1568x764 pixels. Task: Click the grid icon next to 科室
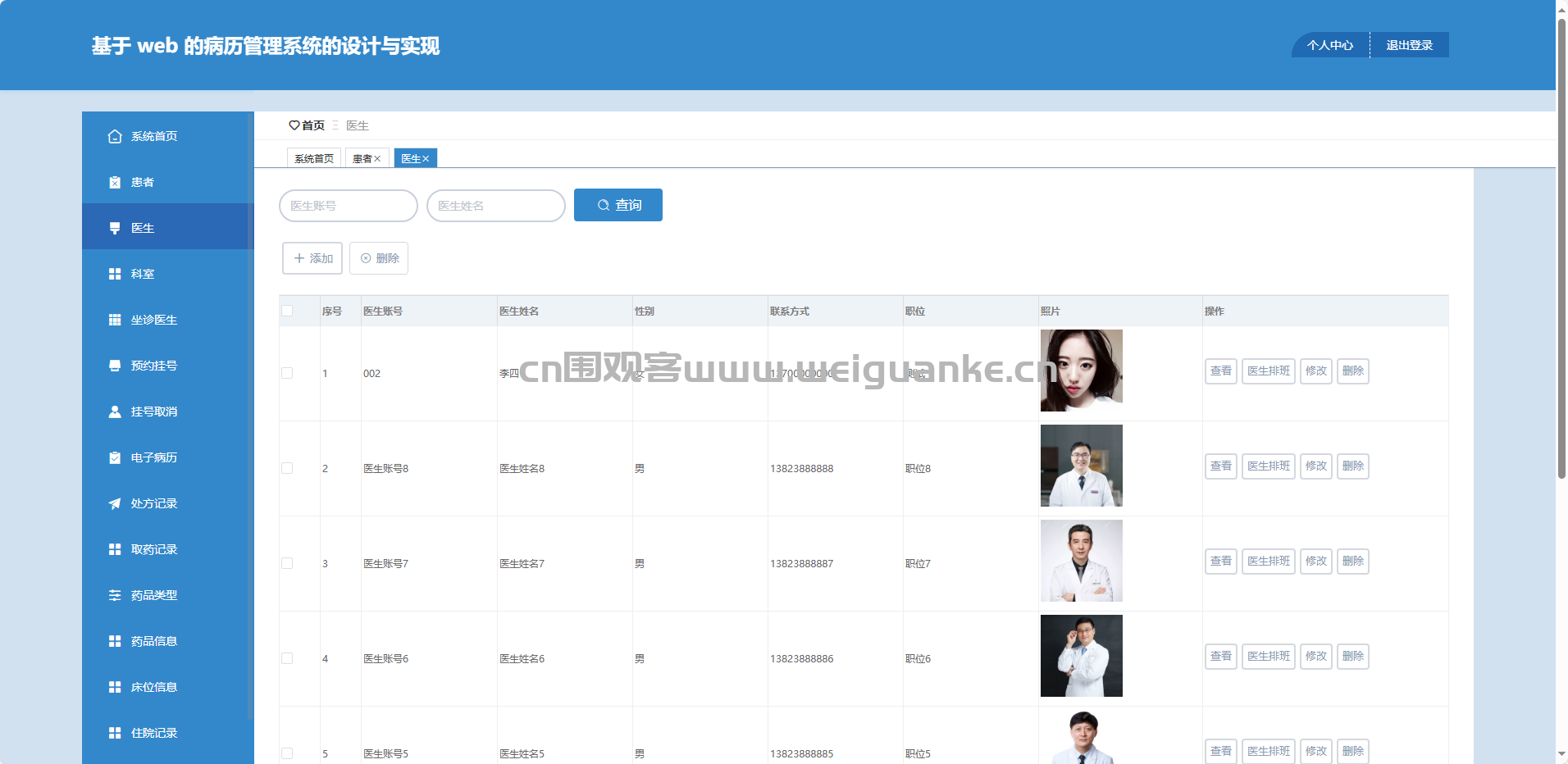[115, 274]
